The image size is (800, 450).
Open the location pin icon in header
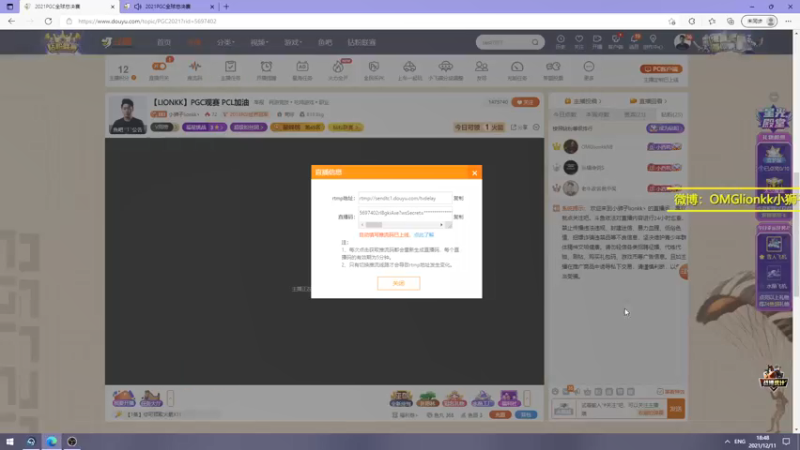653,41
